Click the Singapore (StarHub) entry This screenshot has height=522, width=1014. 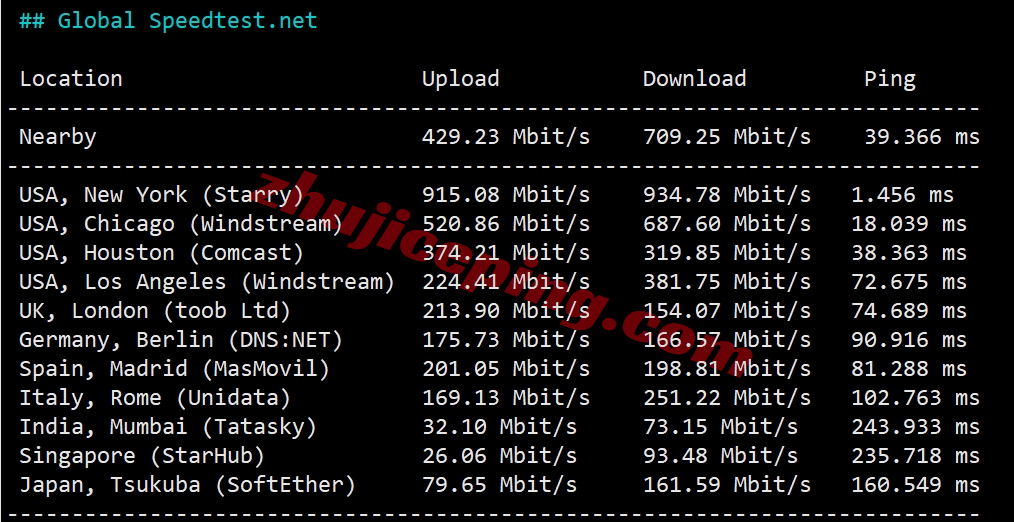(x=142, y=456)
